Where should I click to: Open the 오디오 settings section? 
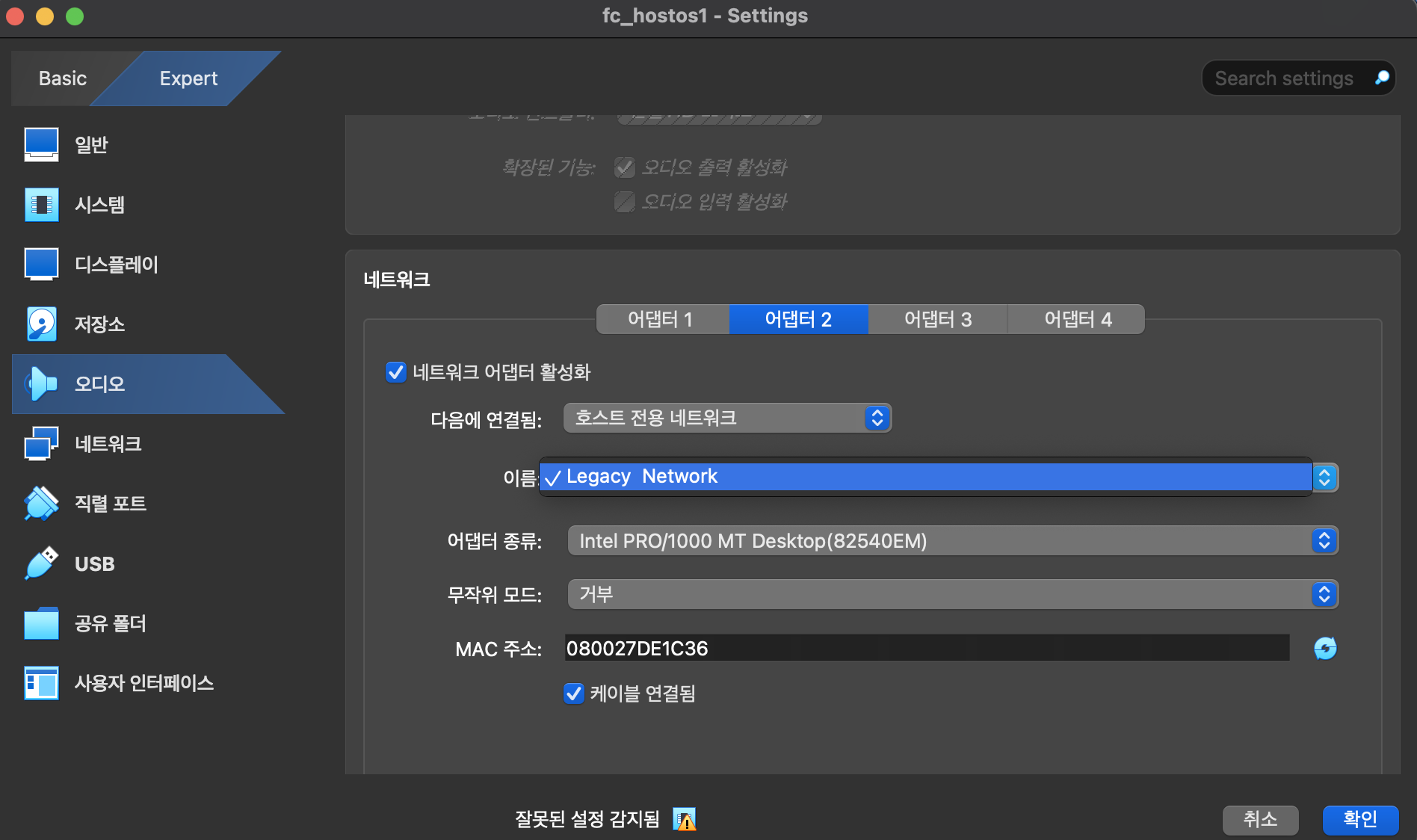pos(99,383)
